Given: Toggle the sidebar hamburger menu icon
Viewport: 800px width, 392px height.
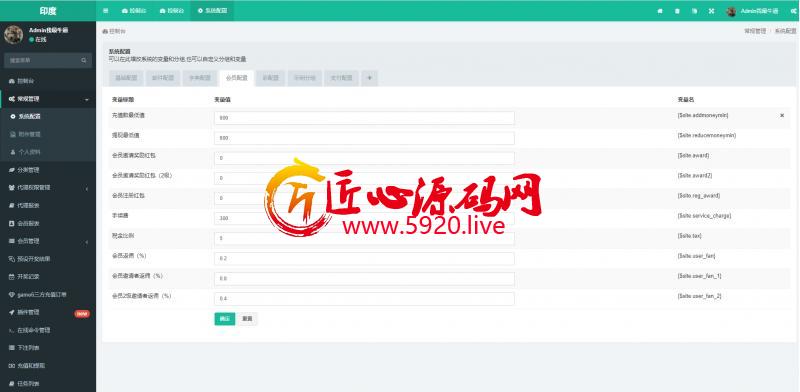Looking at the screenshot, I should coord(106,11).
